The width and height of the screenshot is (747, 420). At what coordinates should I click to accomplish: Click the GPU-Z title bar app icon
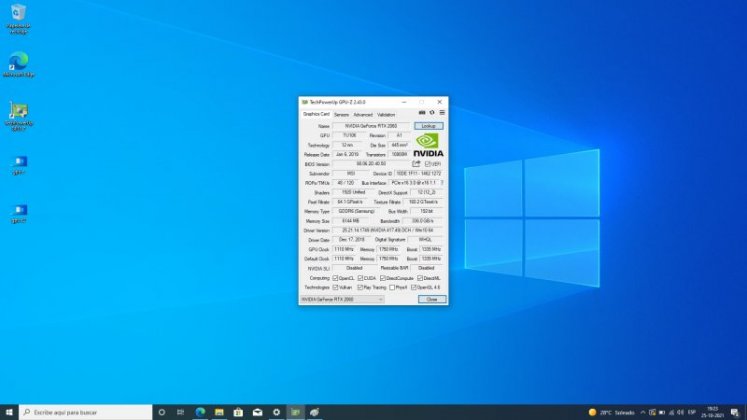pos(304,102)
